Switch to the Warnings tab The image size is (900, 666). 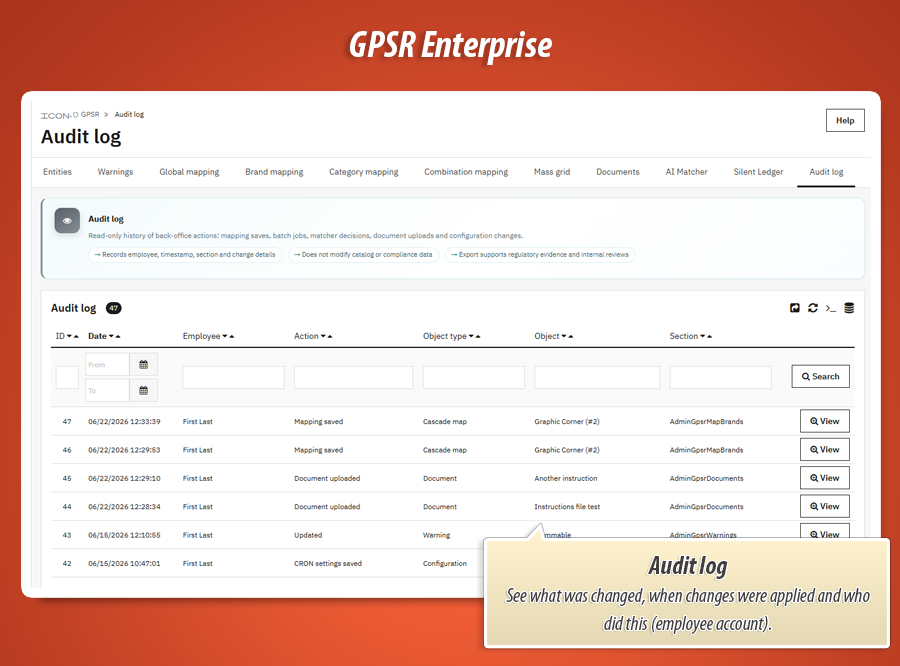[115, 172]
